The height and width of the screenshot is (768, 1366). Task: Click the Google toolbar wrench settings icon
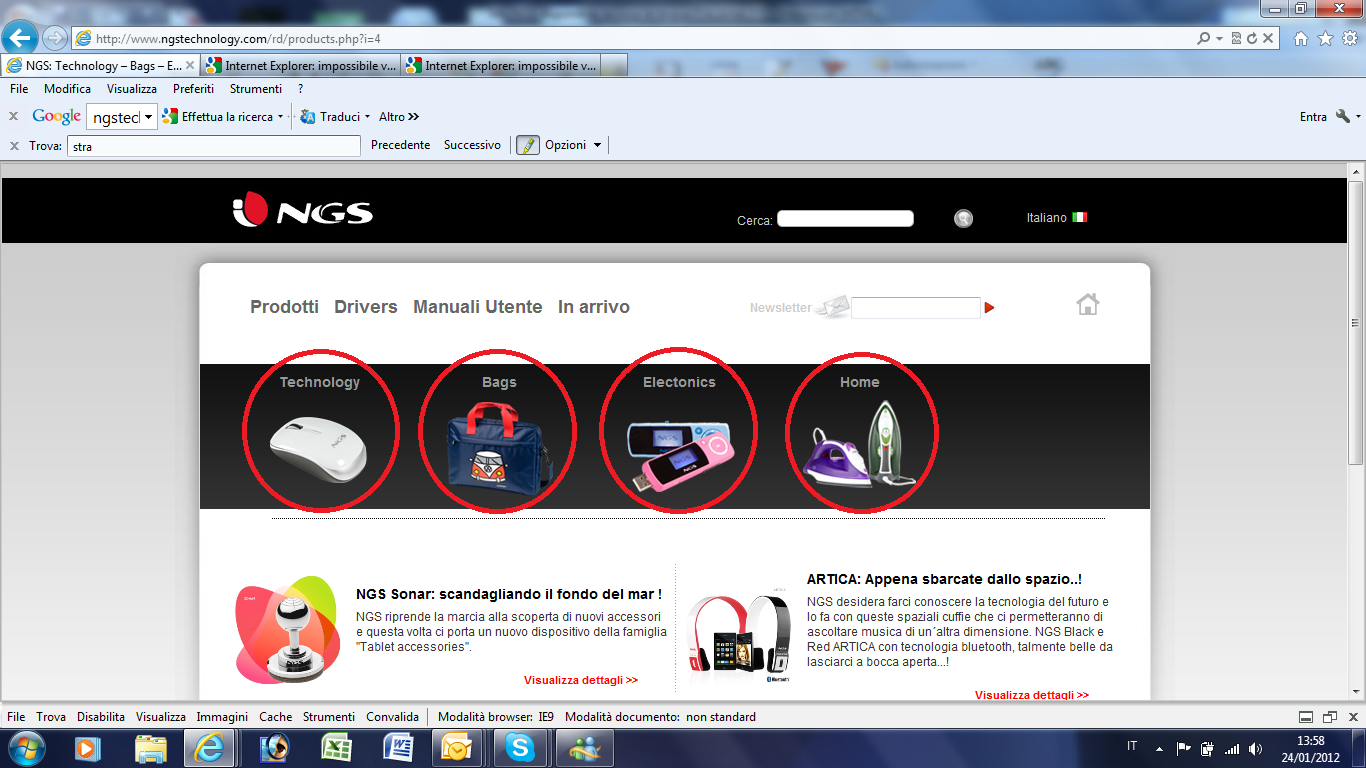click(x=1342, y=117)
